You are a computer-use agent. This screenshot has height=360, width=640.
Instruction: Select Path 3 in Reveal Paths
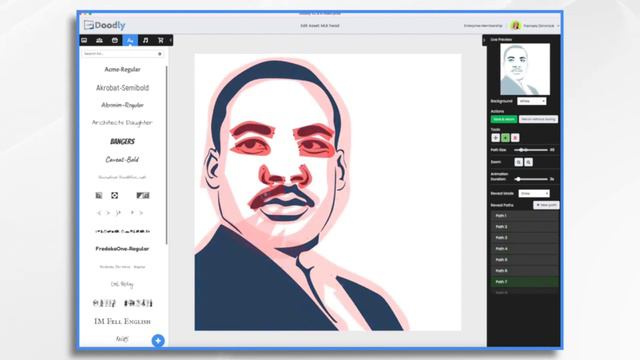(x=525, y=238)
